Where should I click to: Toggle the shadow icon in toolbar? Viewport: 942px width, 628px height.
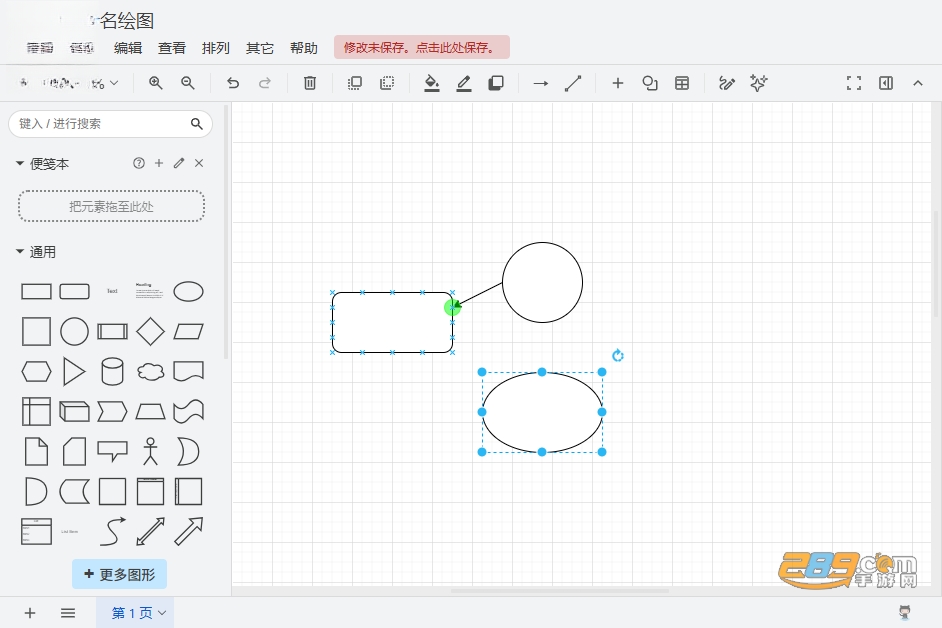496,83
